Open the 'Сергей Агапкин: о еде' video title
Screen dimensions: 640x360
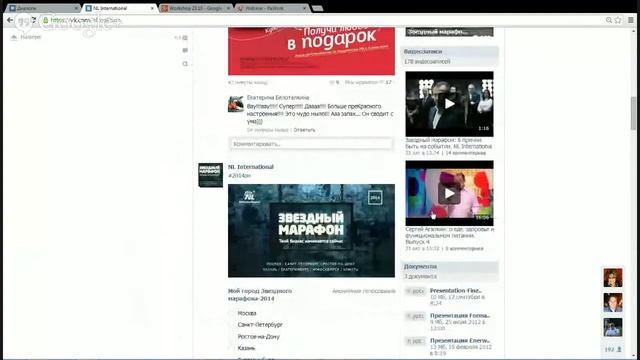tap(449, 236)
